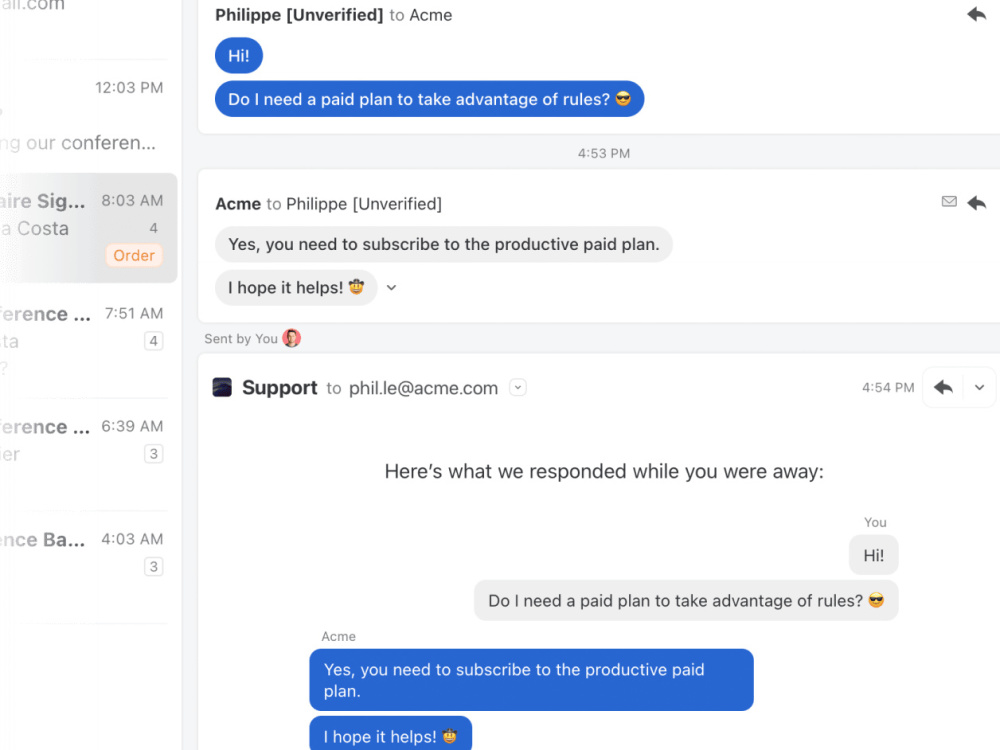The height and width of the screenshot is (750, 1000).
Task: Click blue 'Yes, you need to subscribe' email bubble
Action: click(531, 680)
